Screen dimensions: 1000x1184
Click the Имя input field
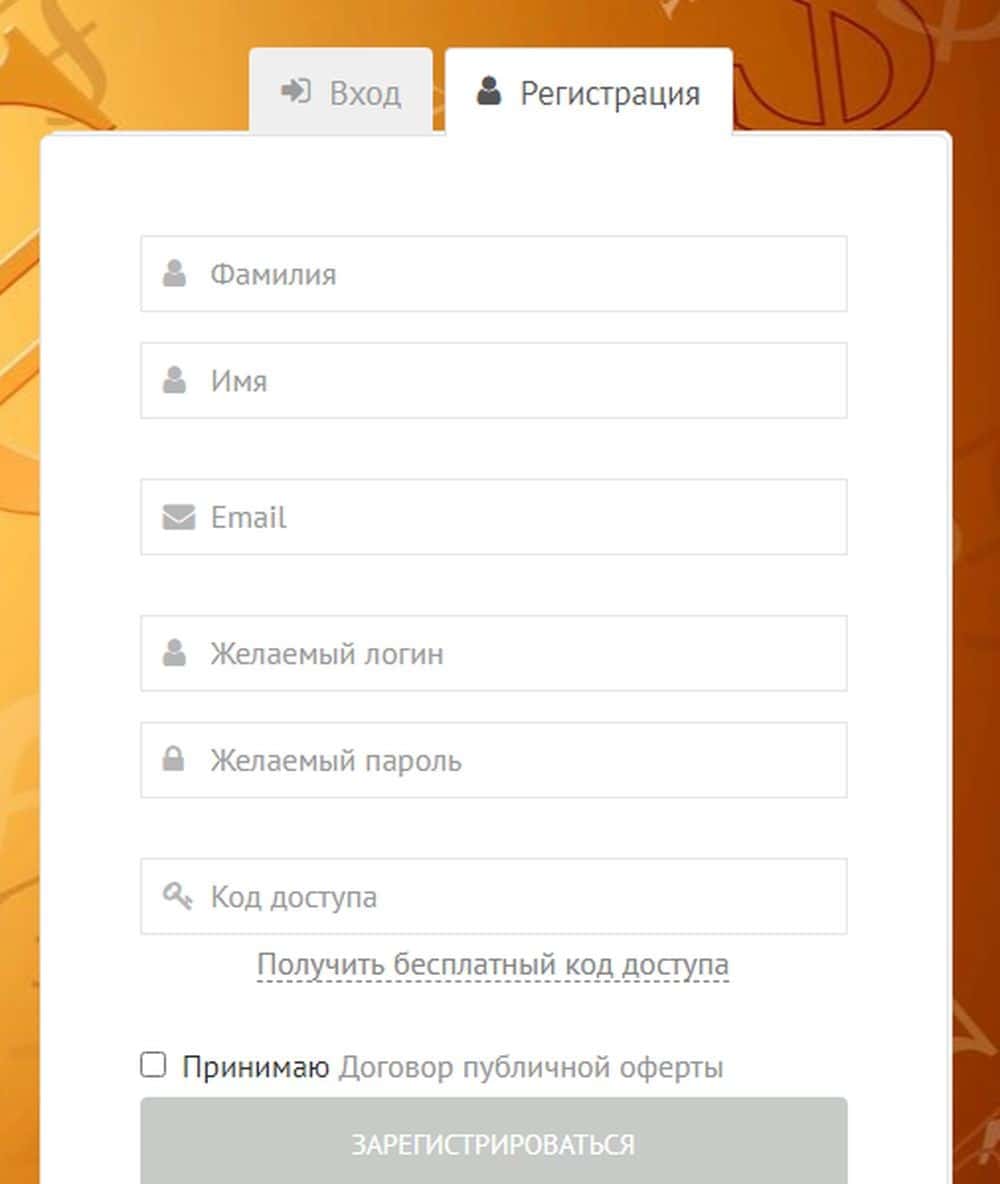494,380
